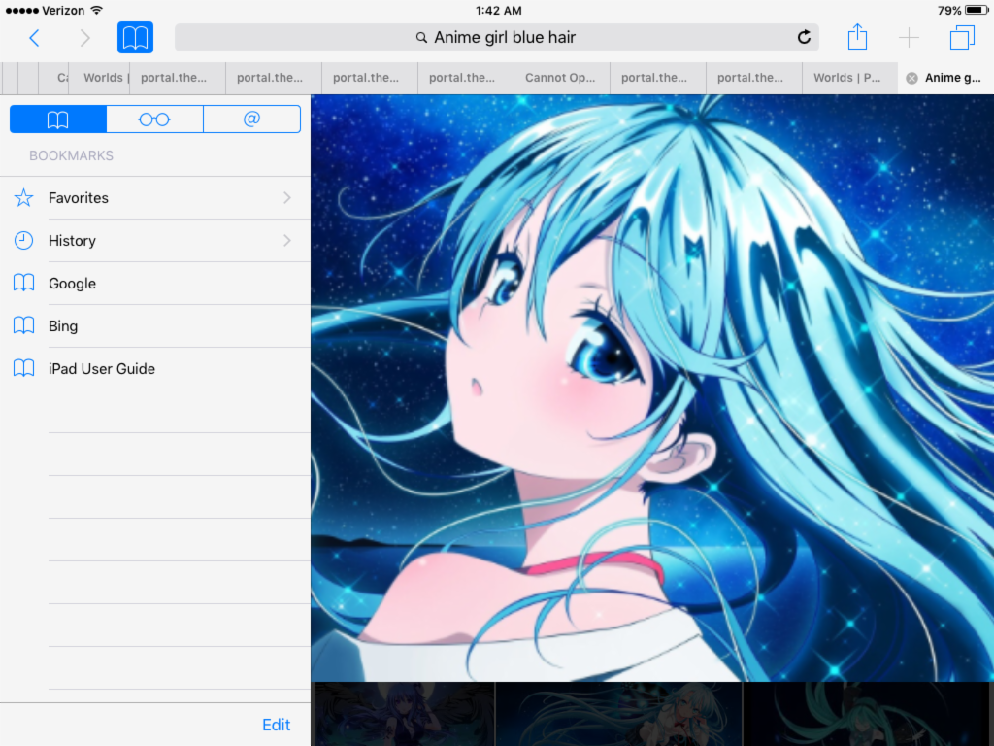The height and width of the screenshot is (746, 994).
Task: Expand History with its chevron
Action: (x=287, y=240)
